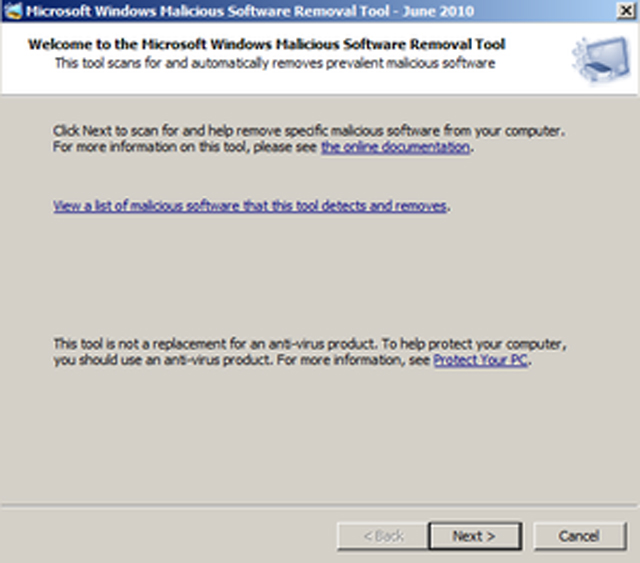Click the title bar application icon
Viewport: 640px width, 563px height.
[x=12, y=11]
